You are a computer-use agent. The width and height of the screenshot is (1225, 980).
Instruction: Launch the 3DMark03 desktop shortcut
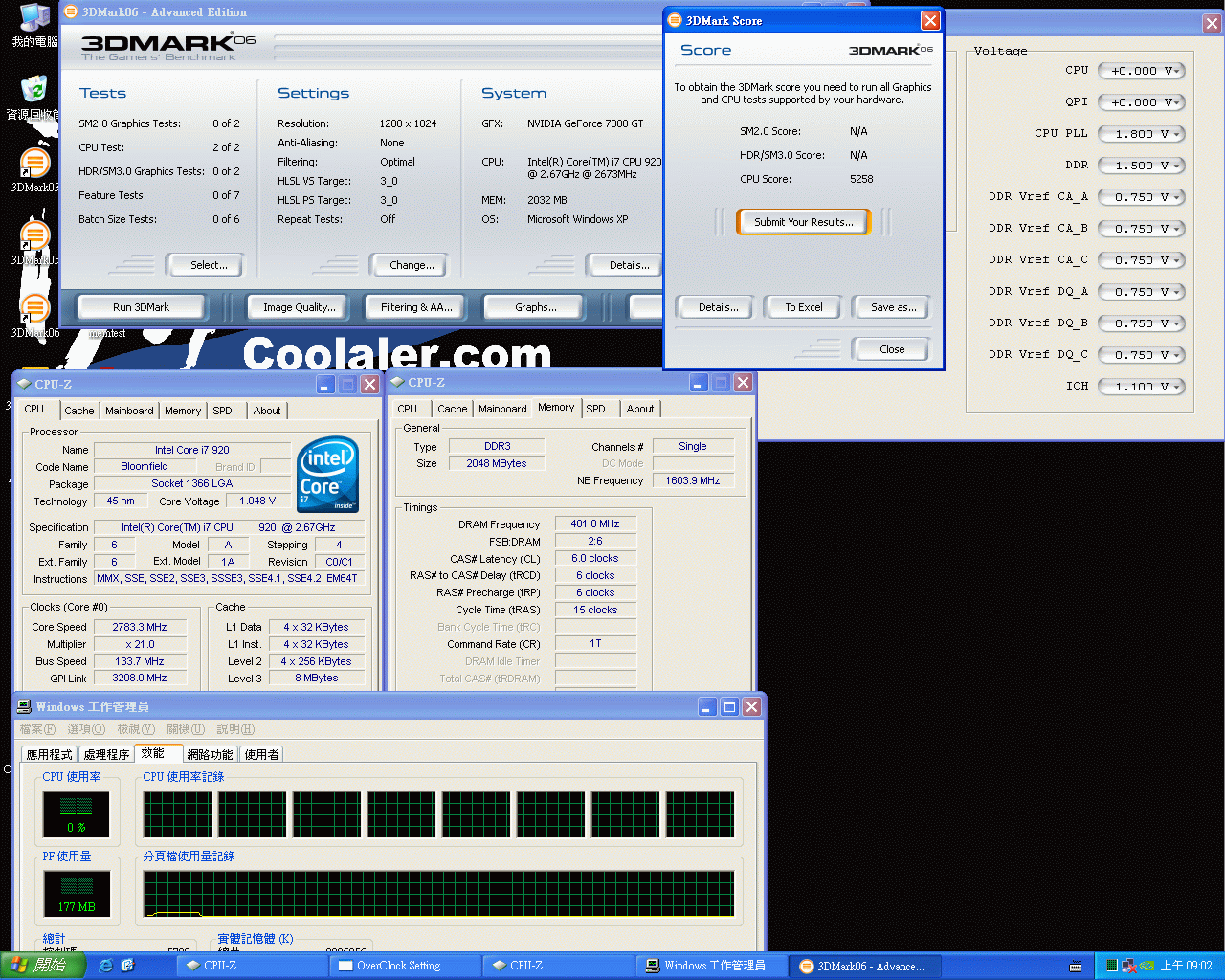click(x=34, y=171)
